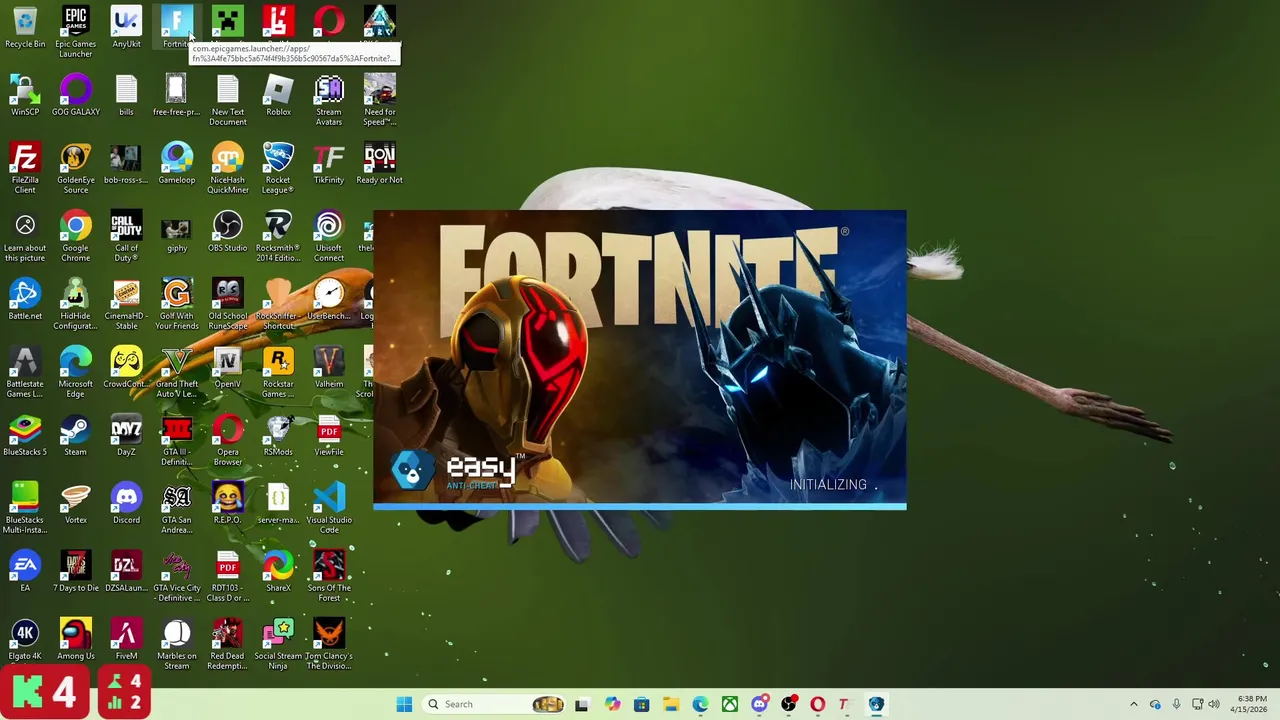The width and height of the screenshot is (1280, 720).
Task: Launch Golf With Your Friends icon
Action: 177,304
